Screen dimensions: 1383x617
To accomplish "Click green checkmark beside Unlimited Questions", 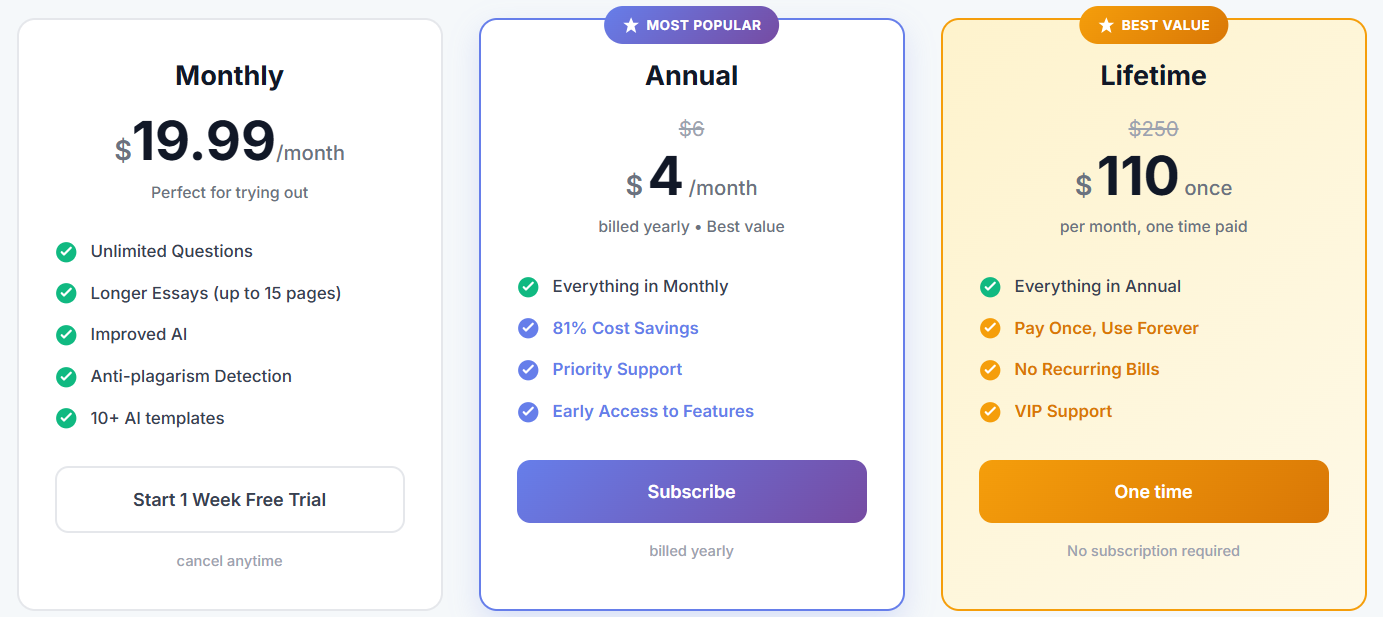I will click(66, 252).
